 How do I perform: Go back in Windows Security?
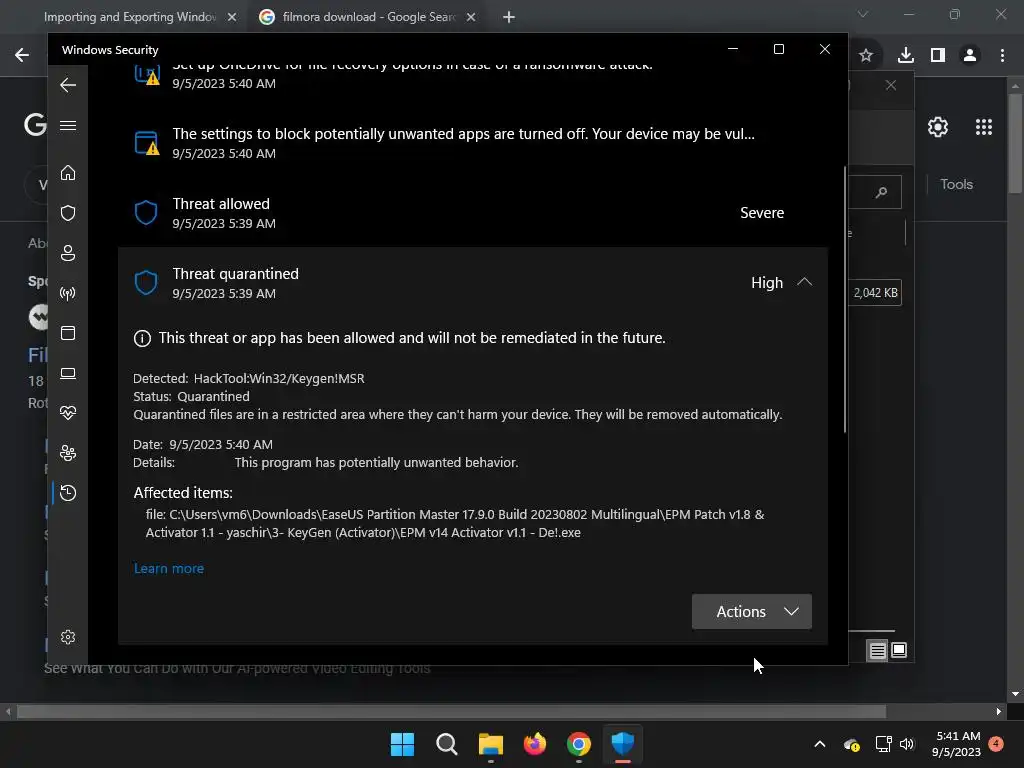(68, 85)
